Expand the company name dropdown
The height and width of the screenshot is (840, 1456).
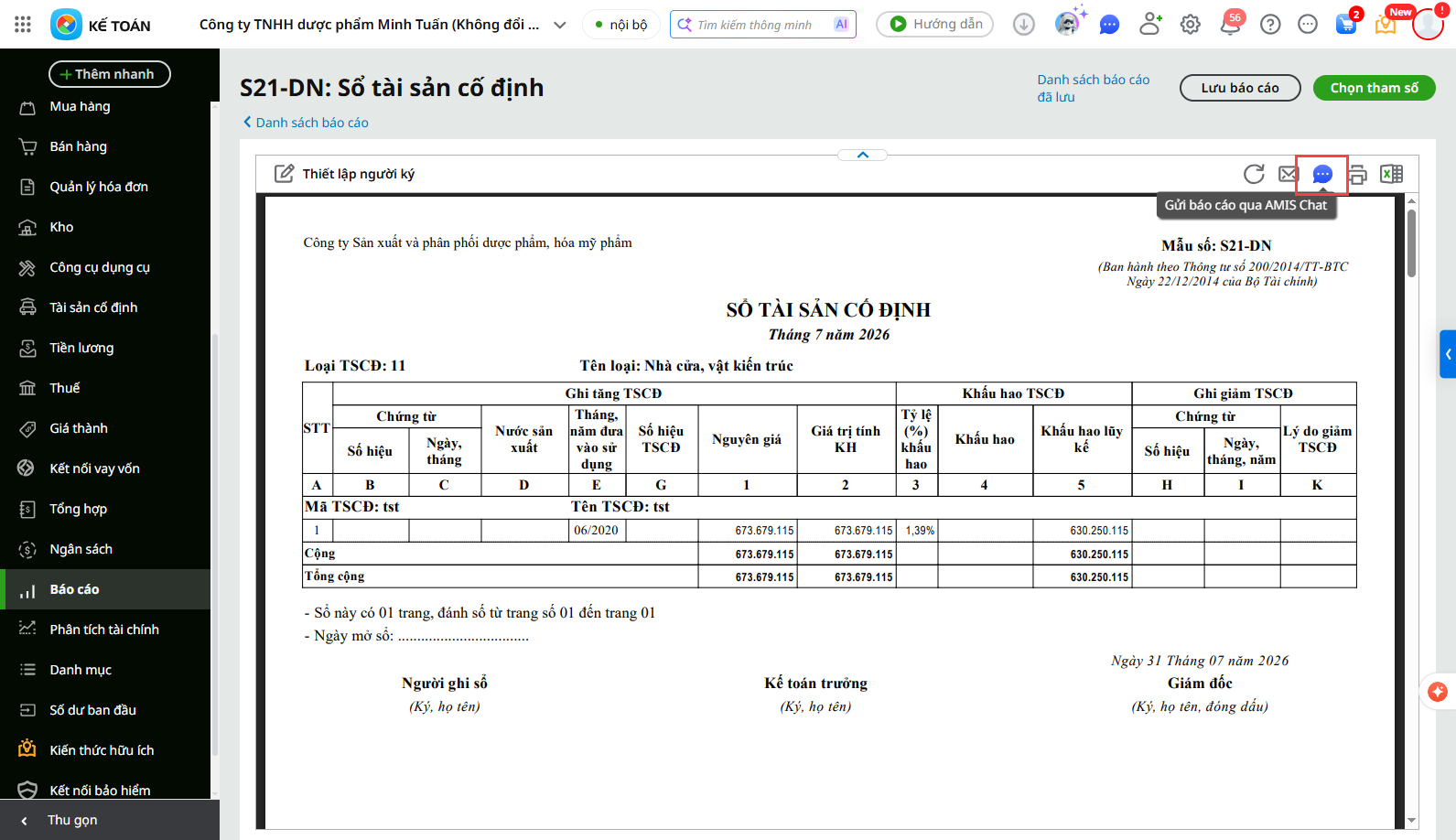coord(560,25)
